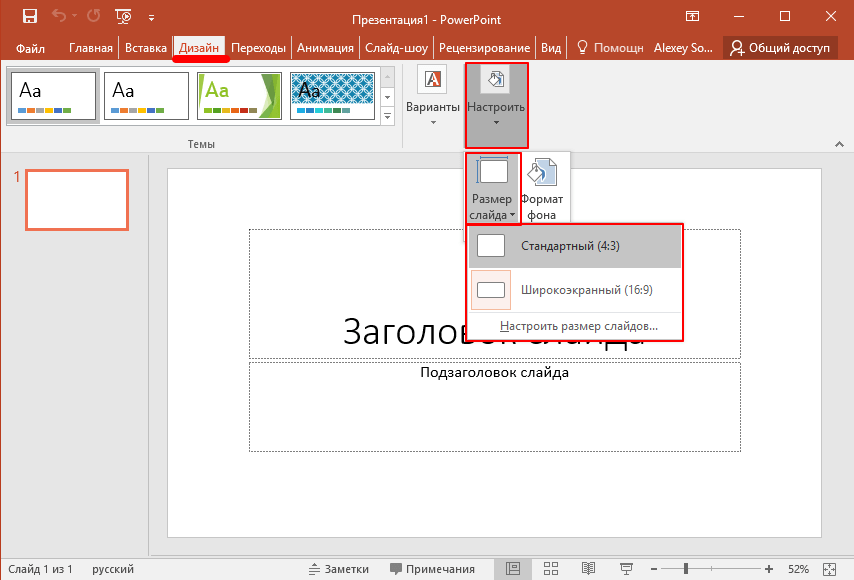The image size is (854, 580).
Task: Click themes gallery scroll down arrow
Action: coord(387,97)
